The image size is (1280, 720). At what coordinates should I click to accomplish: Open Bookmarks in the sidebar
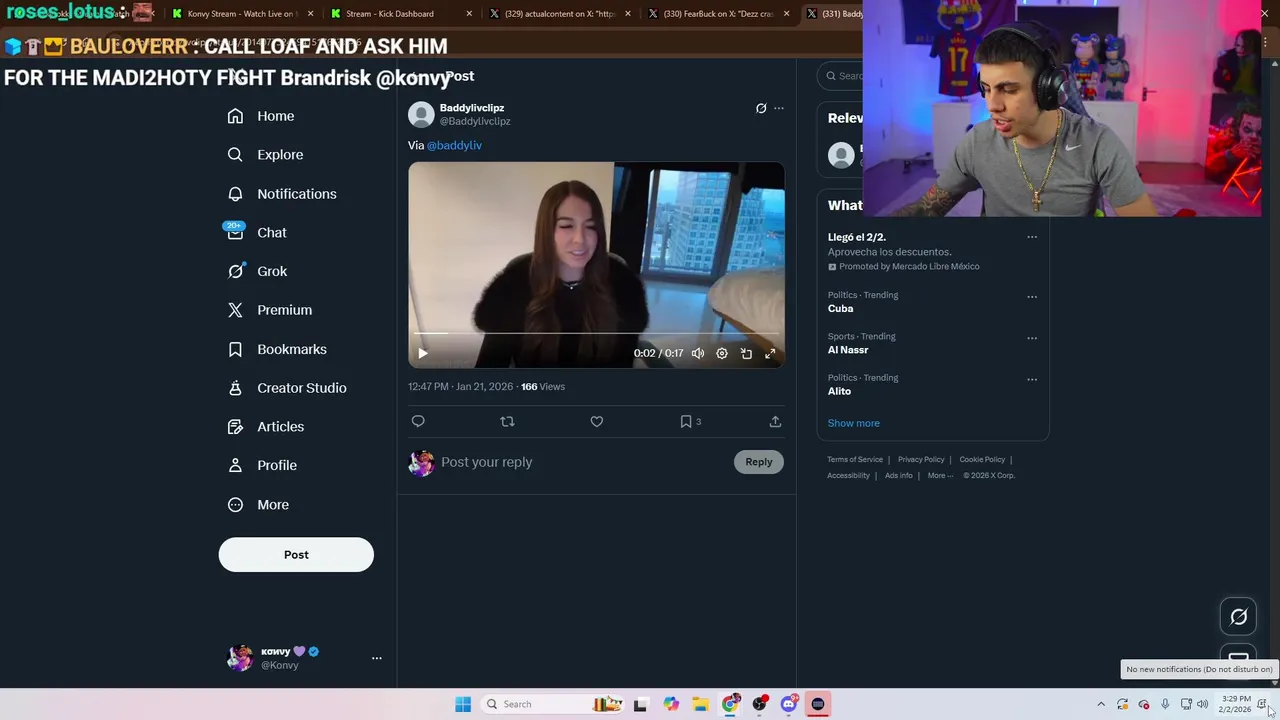click(x=277, y=349)
